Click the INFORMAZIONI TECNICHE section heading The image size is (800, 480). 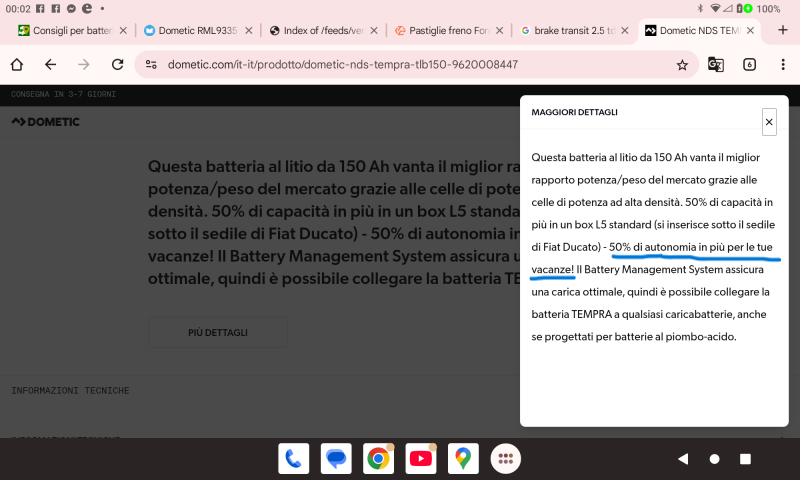tap(70, 391)
